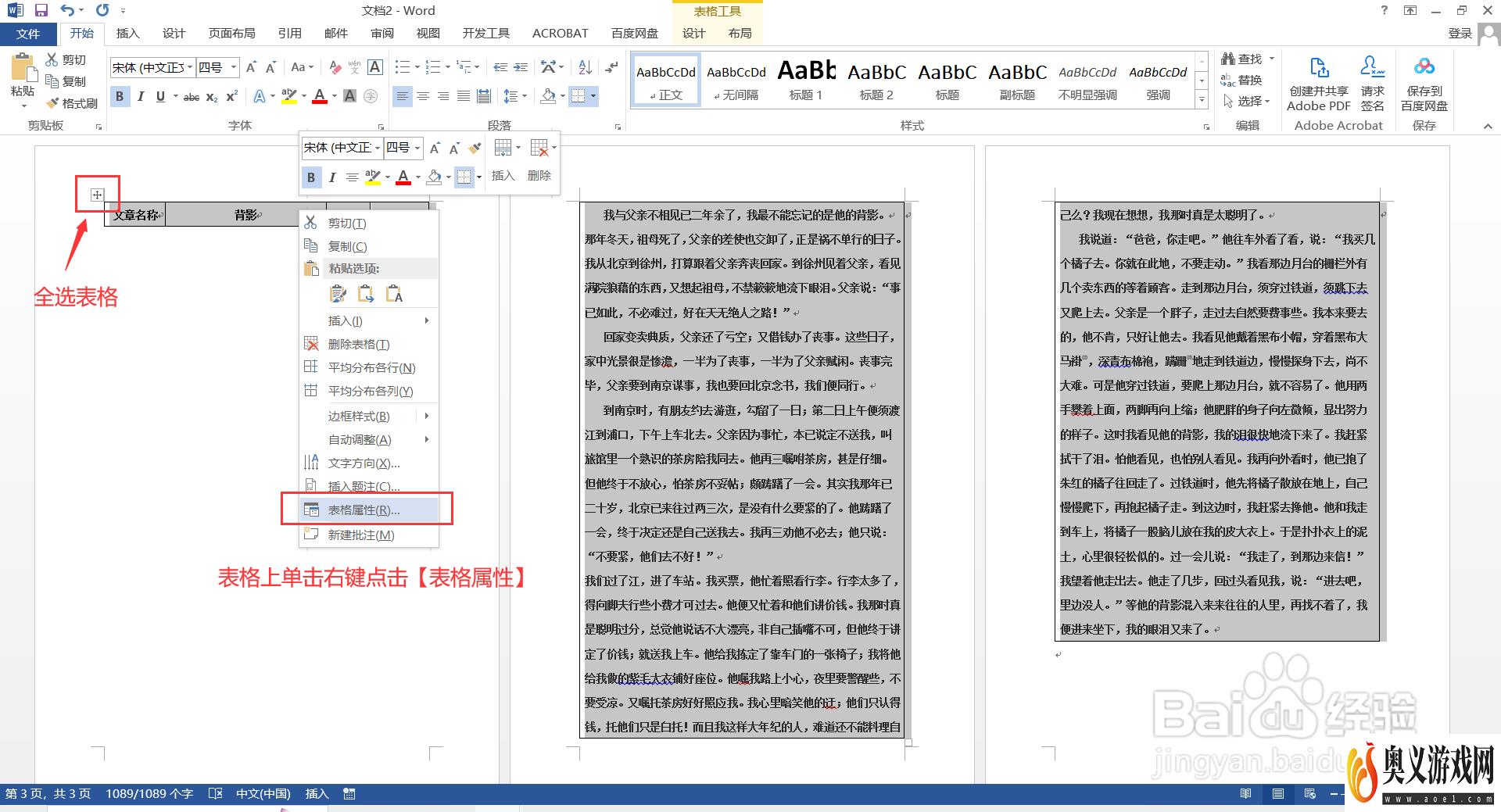This screenshot has height=812, width=1501.
Task: Switch to the Insert (插入) ribbon tab
Action: (x=127, y=34)
